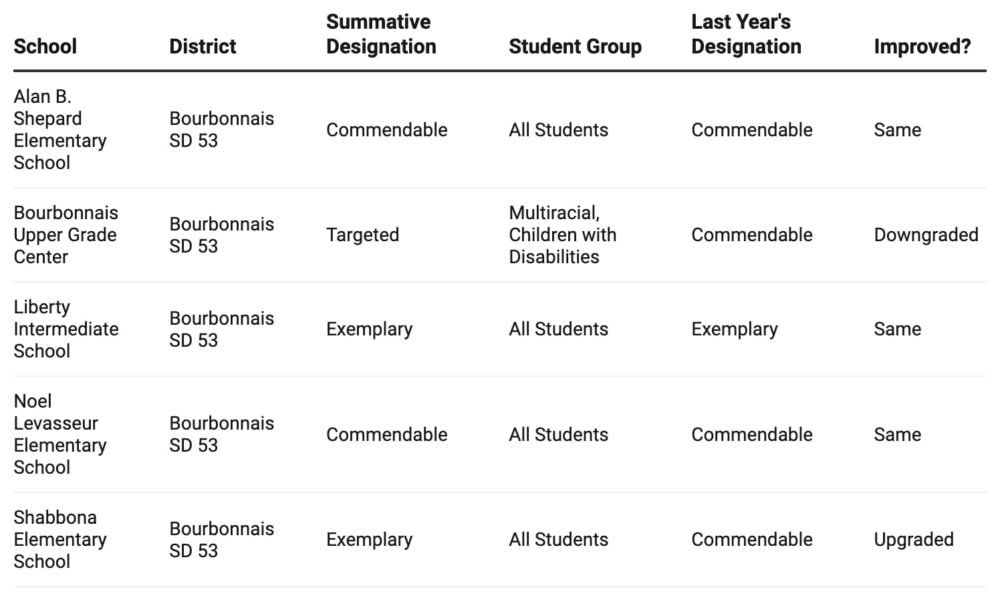Click the Downgraded status cell
The height and width of the screenshot is (600, 1000).
(x=926, y=235)
